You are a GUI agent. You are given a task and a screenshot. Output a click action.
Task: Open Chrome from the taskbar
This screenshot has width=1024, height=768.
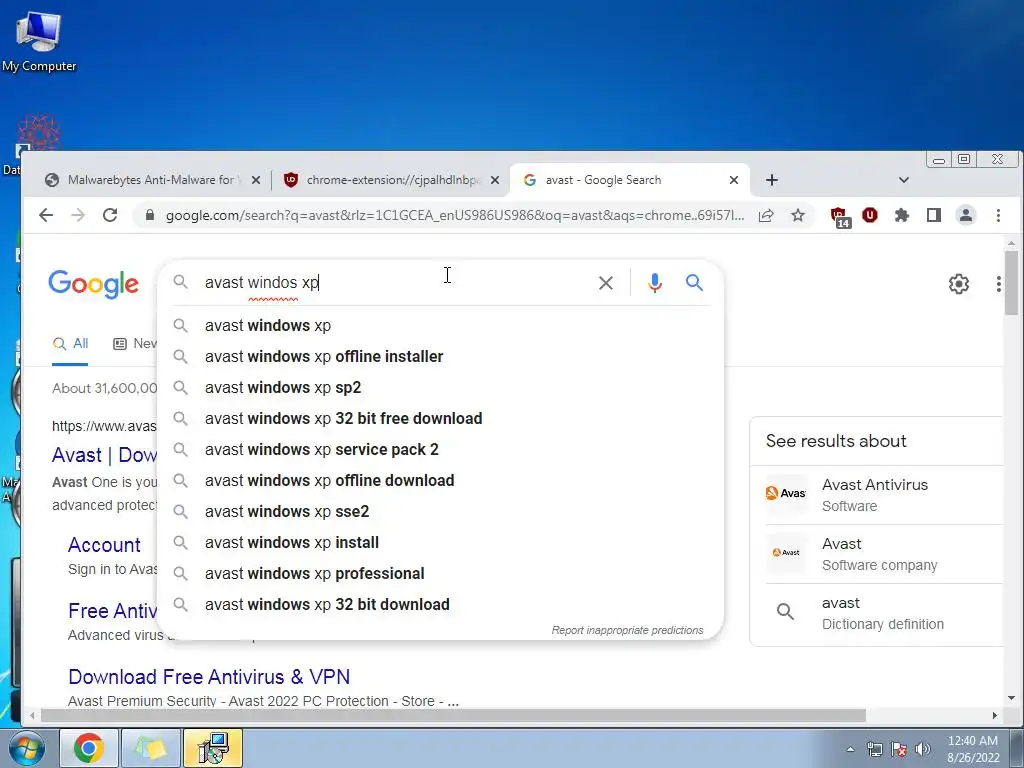89,748
